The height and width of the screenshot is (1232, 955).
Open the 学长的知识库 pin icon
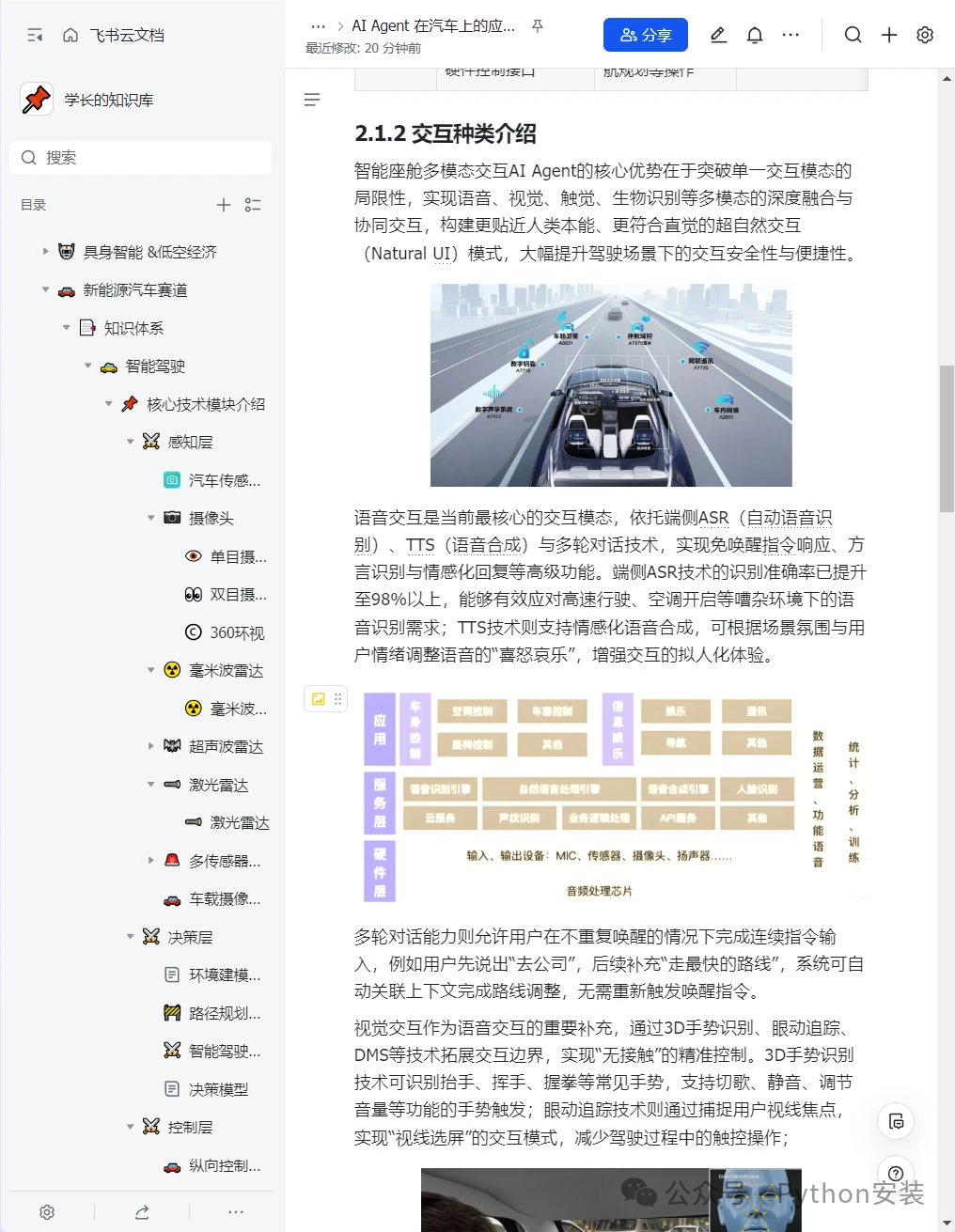(x=37, y=99)
